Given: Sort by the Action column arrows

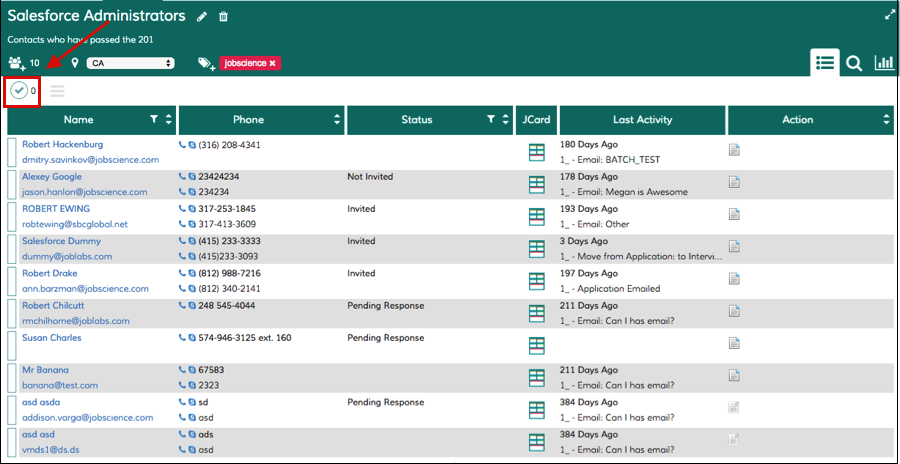Looking at the screenshot, I should coord(886,119).
